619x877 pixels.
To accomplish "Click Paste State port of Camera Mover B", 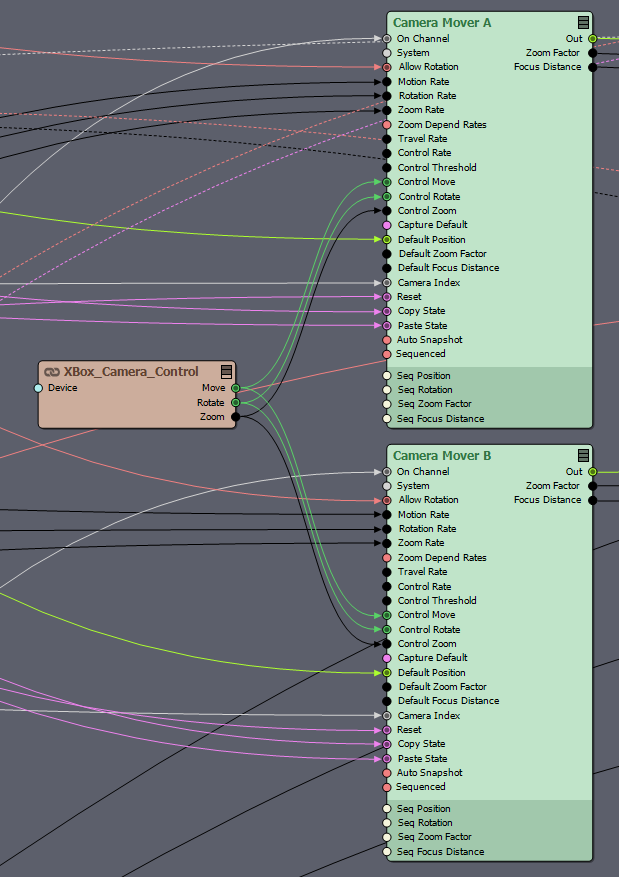I will coord(386,759).
